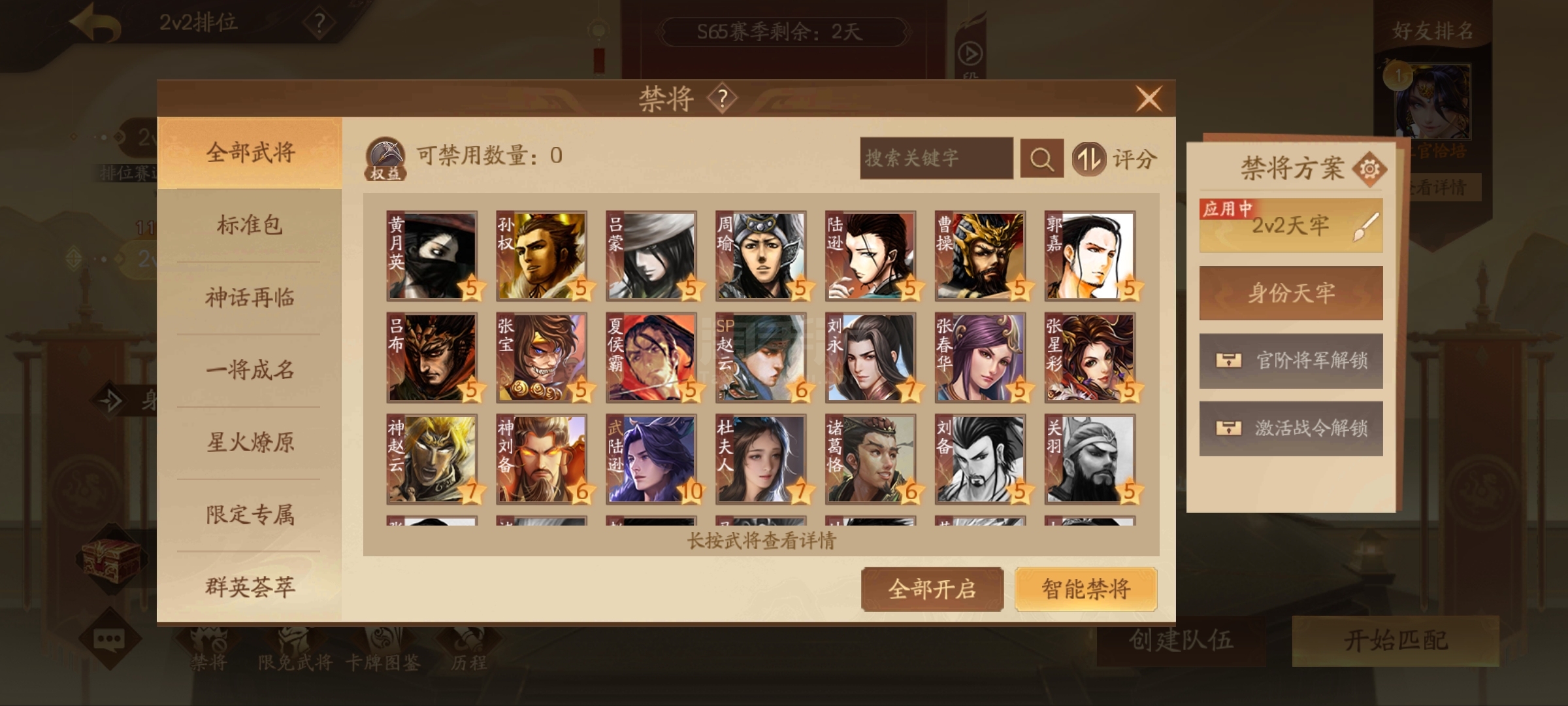This screenshot has width=1568, height=706.
Task: Open the help question mark beside 禁将
Action: pyautogui.click(x=722, y=99)
